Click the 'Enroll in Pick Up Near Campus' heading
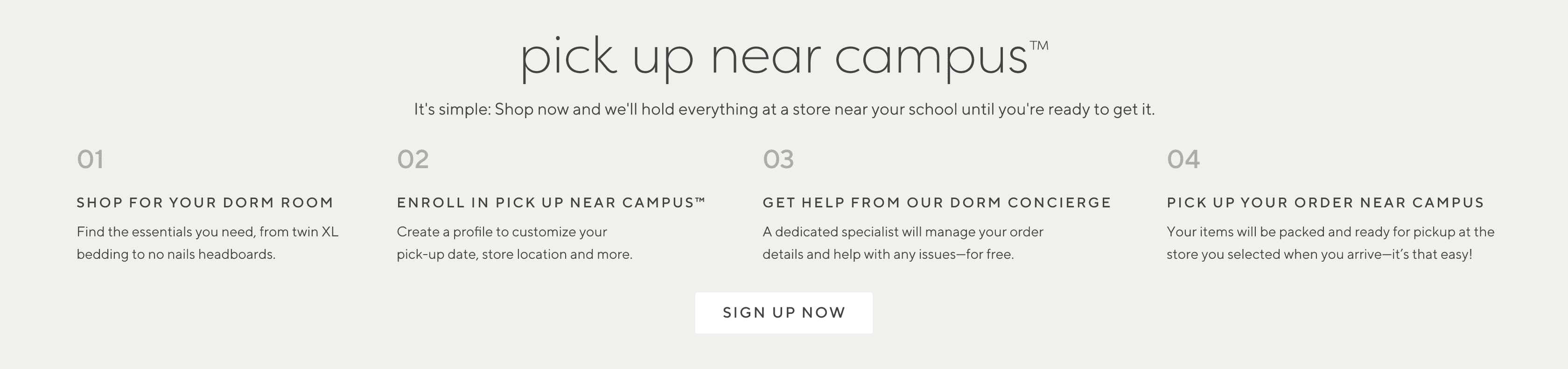 pos(551,203)
